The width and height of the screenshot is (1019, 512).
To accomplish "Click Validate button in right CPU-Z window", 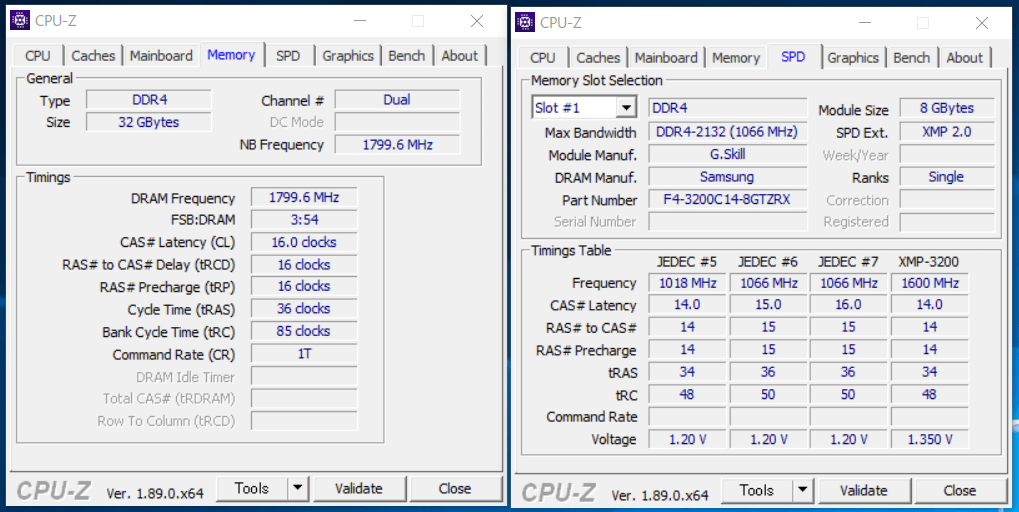I will (864, 491).
